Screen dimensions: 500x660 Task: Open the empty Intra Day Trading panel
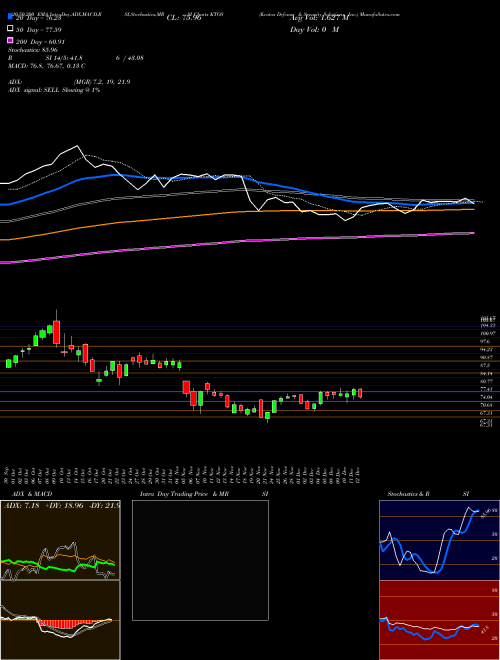[x=200, y=560]
